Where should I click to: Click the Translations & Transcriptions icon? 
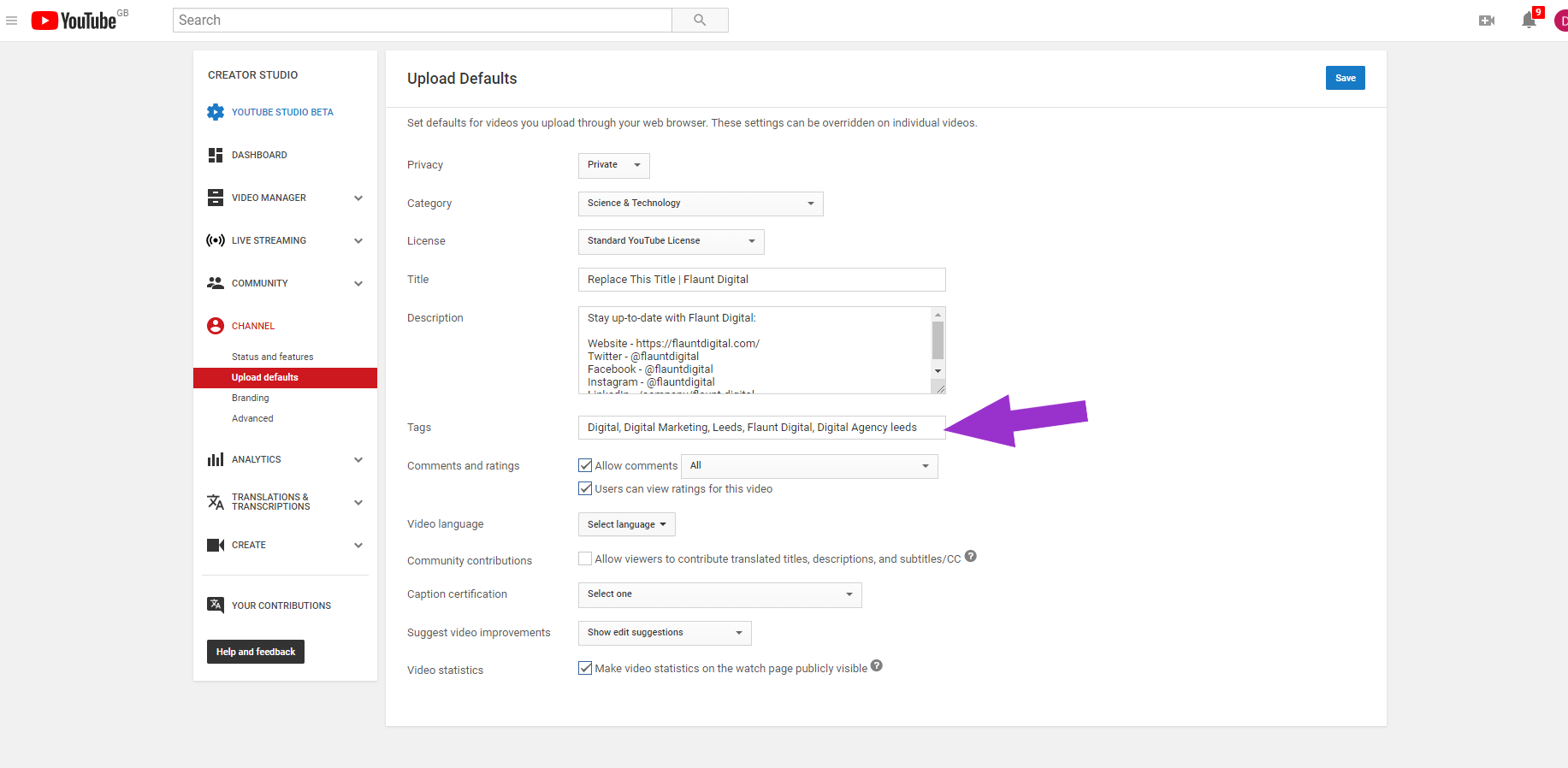coord(216,502)
